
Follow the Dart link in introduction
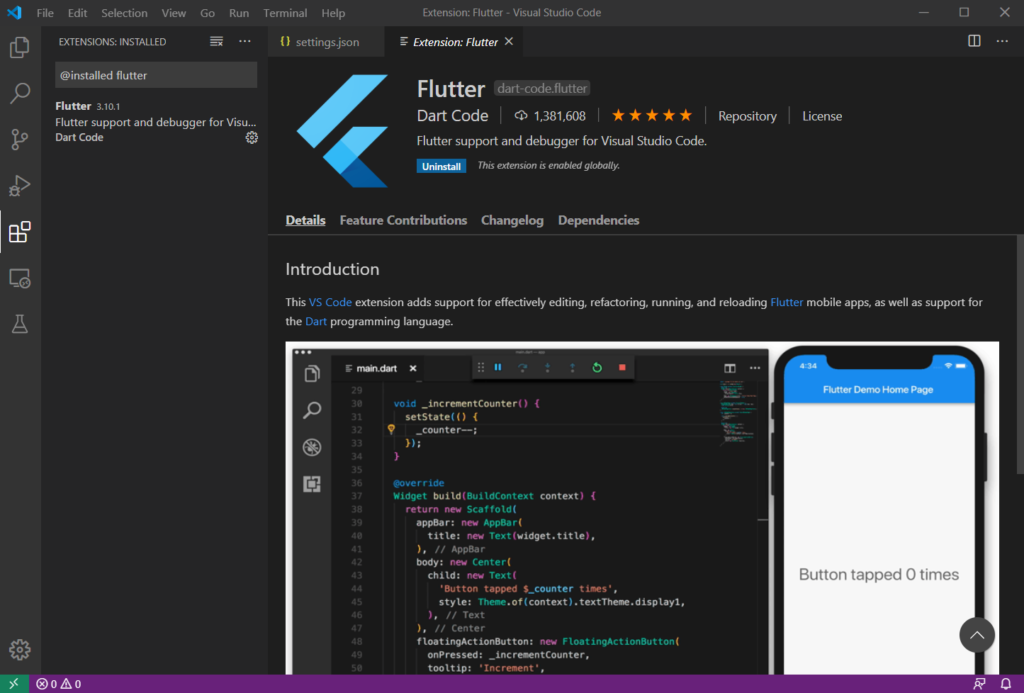point(315,321)
